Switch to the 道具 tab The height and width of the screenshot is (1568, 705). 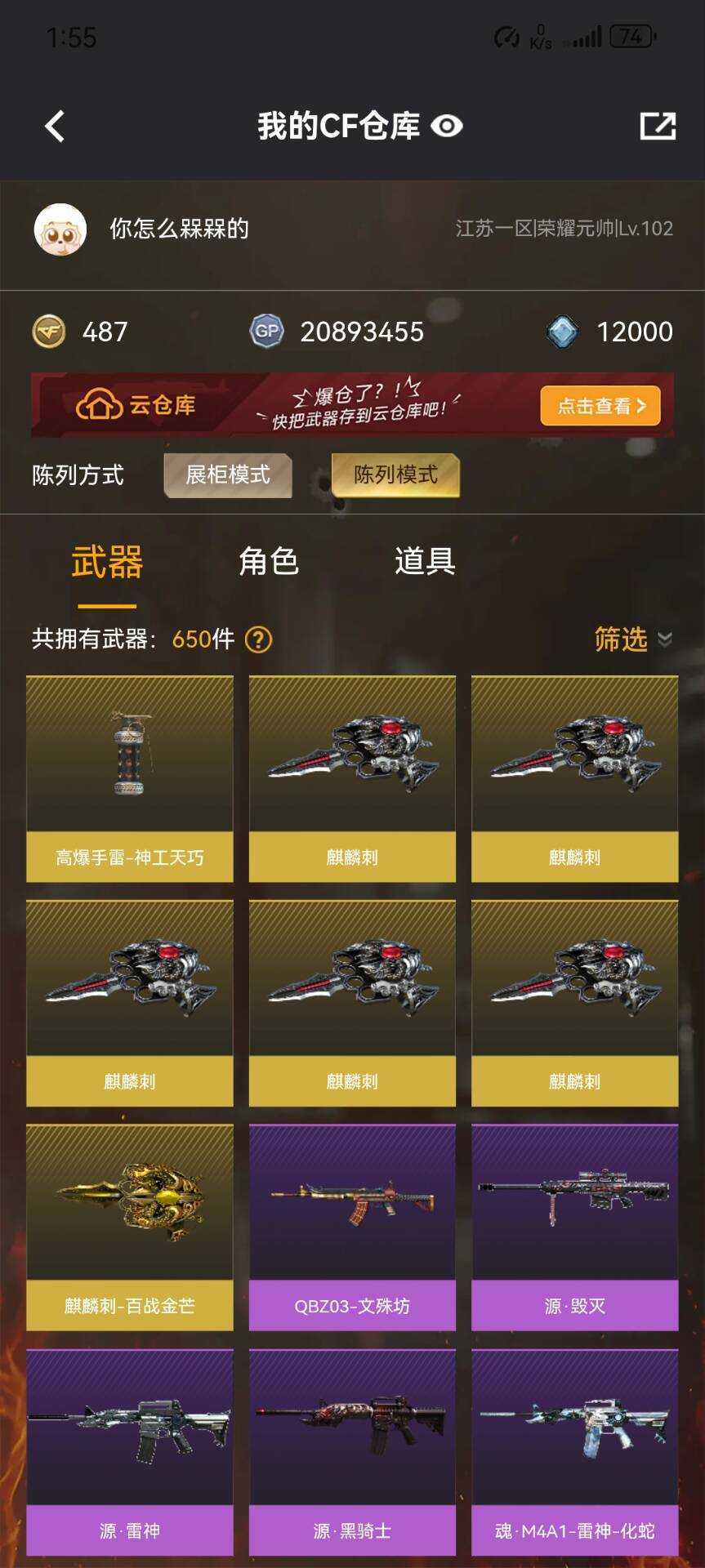(x=425, y=562)
